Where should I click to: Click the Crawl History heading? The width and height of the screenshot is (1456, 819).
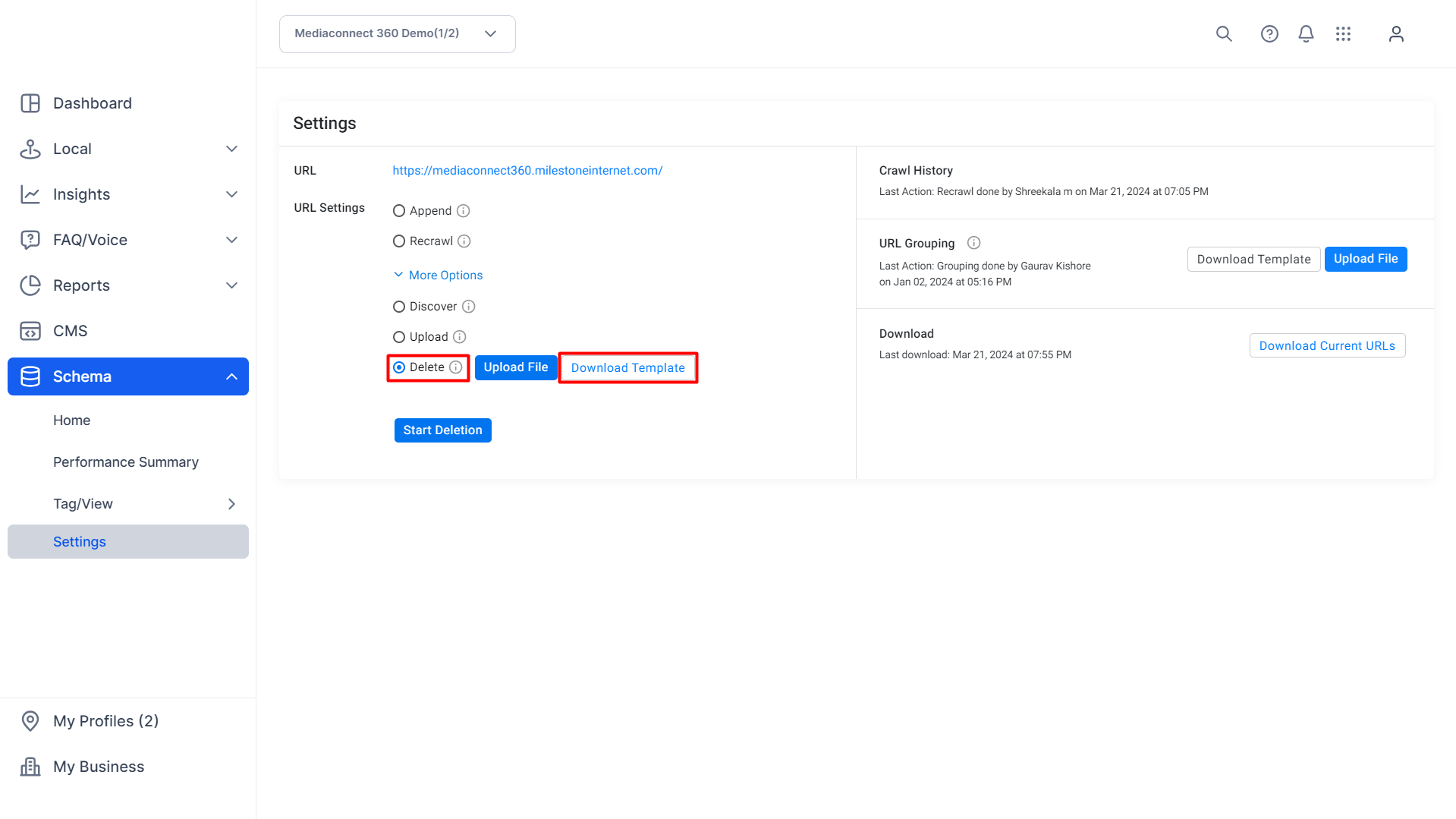[916, 171]
